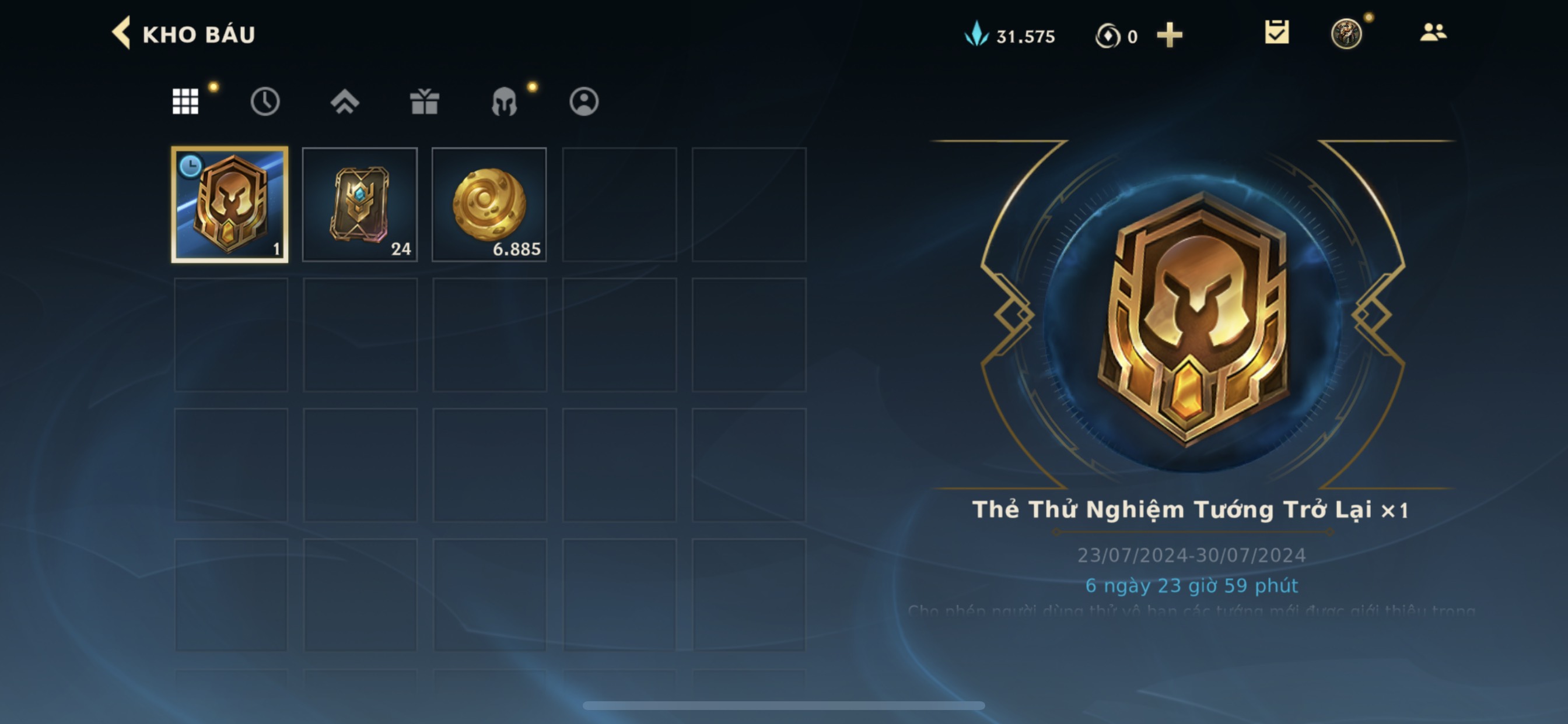1568x724 pixels.
Task: Select the returning champion trial card item
Action: tap(230, 205)
